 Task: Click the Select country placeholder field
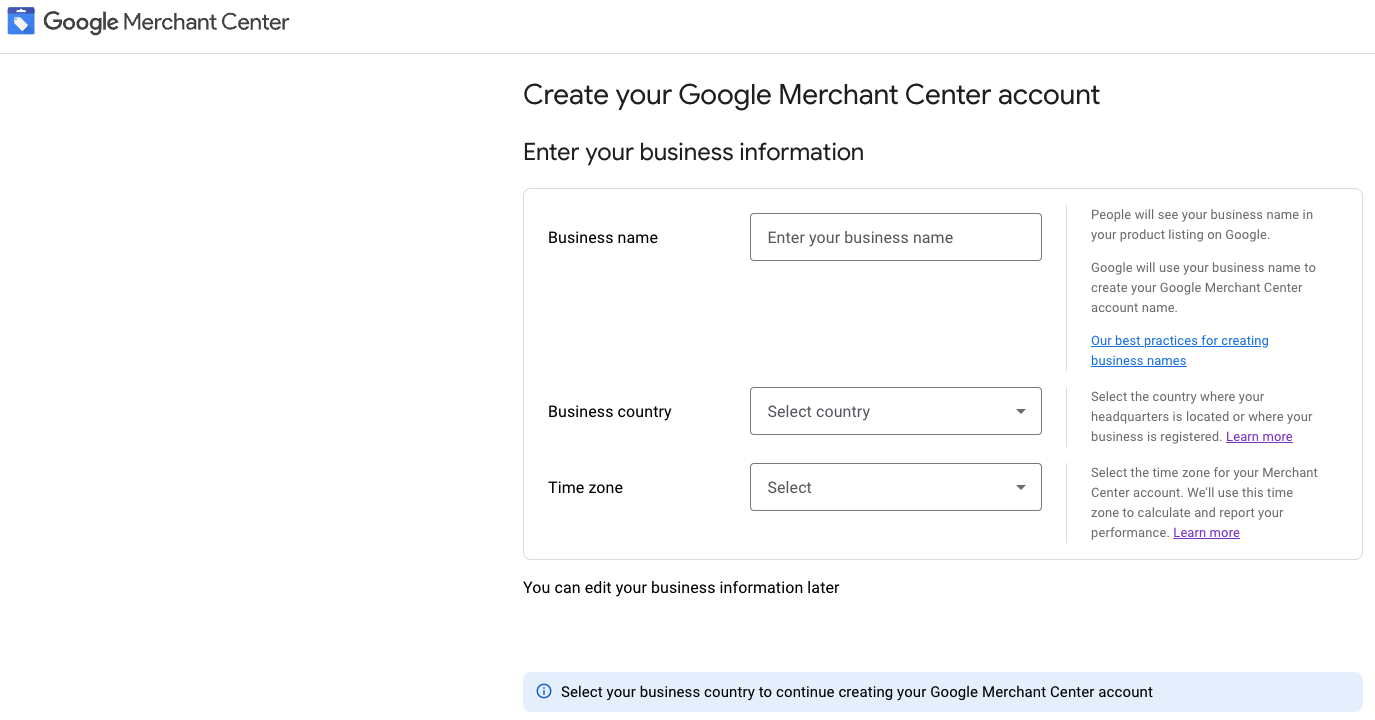pos(818,411)
